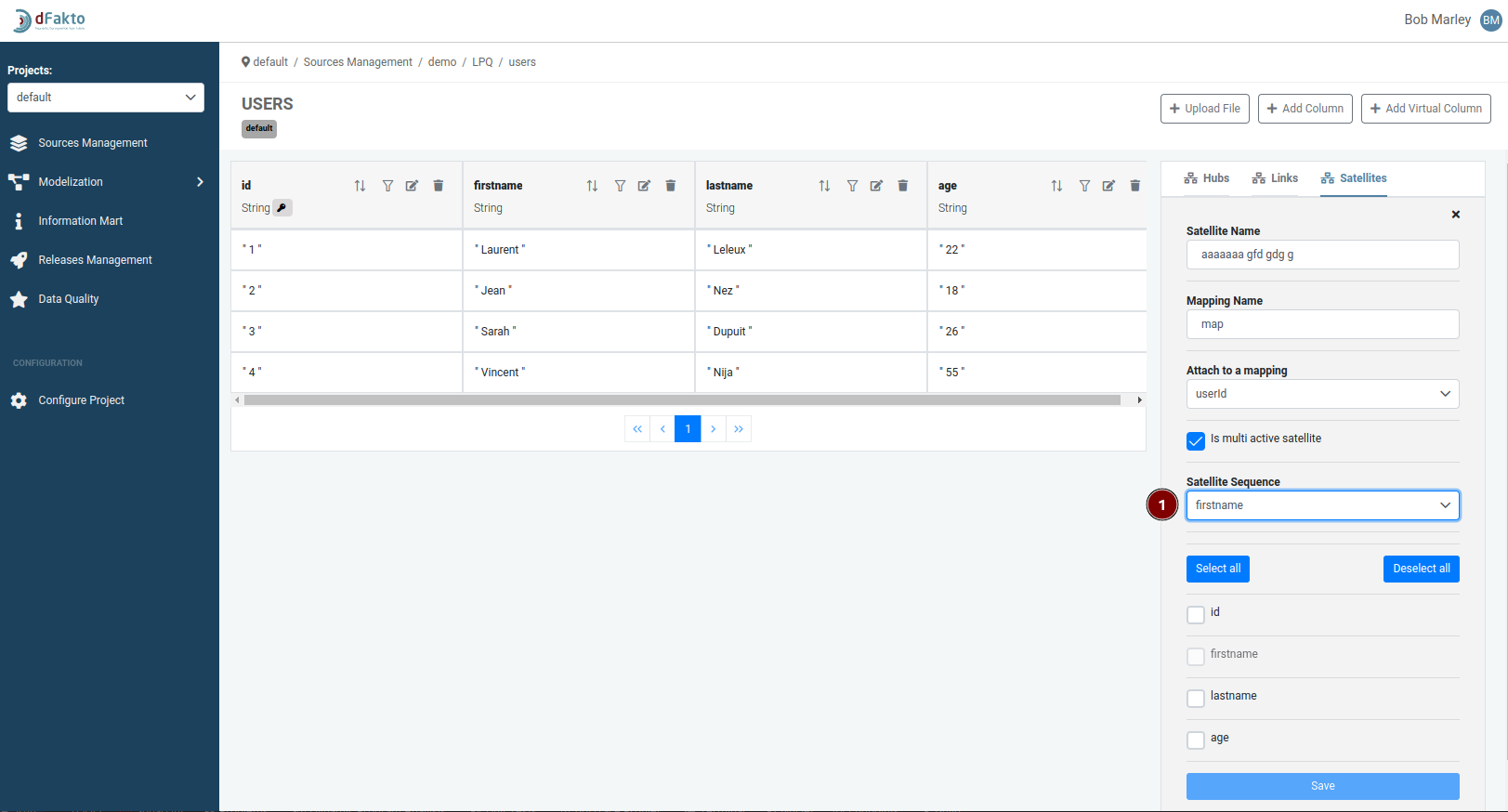Delete the id column
The height and width of the screenshot is (812, 1508).
click(439, 186)
